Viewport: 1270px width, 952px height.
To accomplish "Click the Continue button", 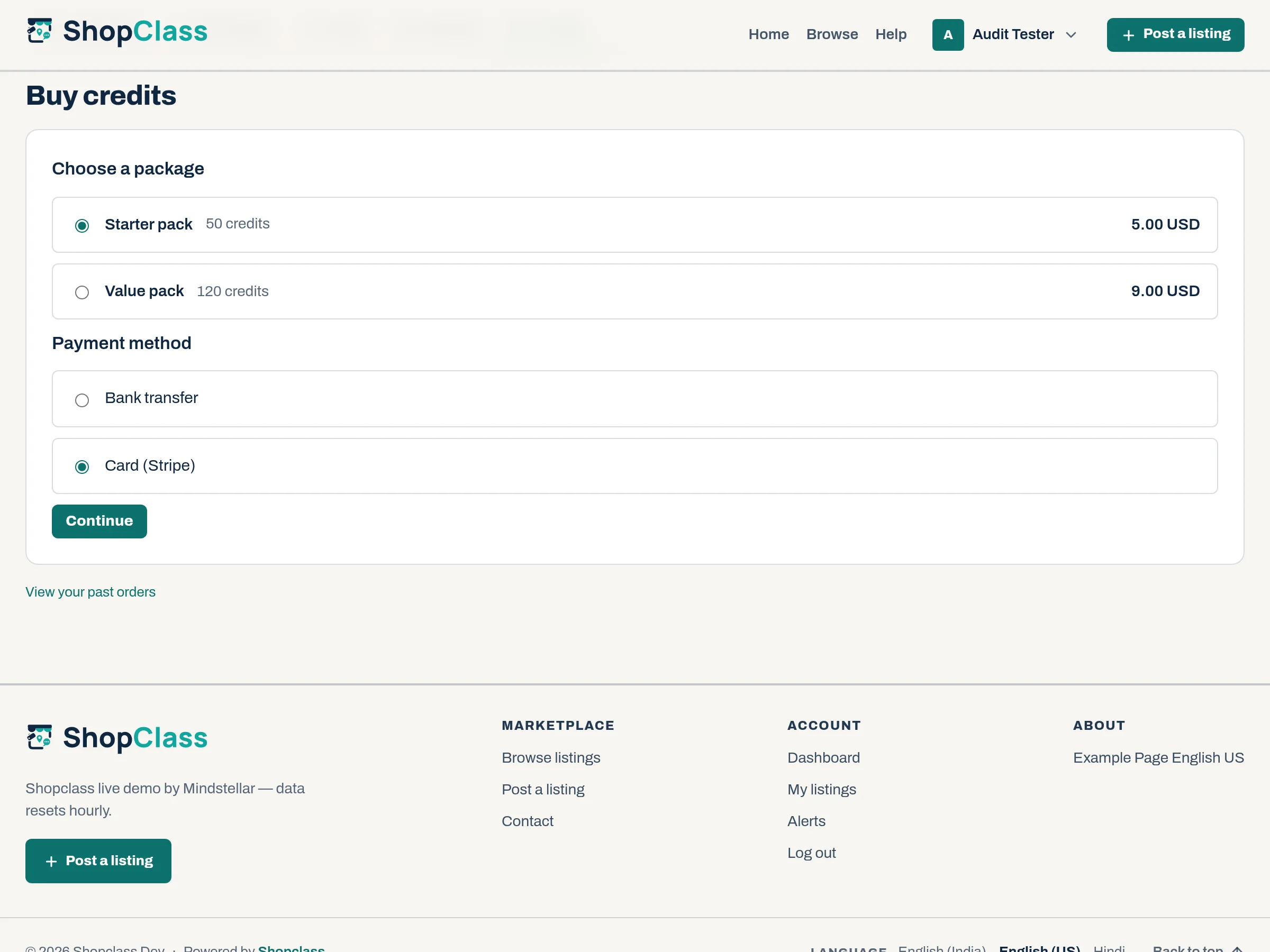I will click(99, 521).
